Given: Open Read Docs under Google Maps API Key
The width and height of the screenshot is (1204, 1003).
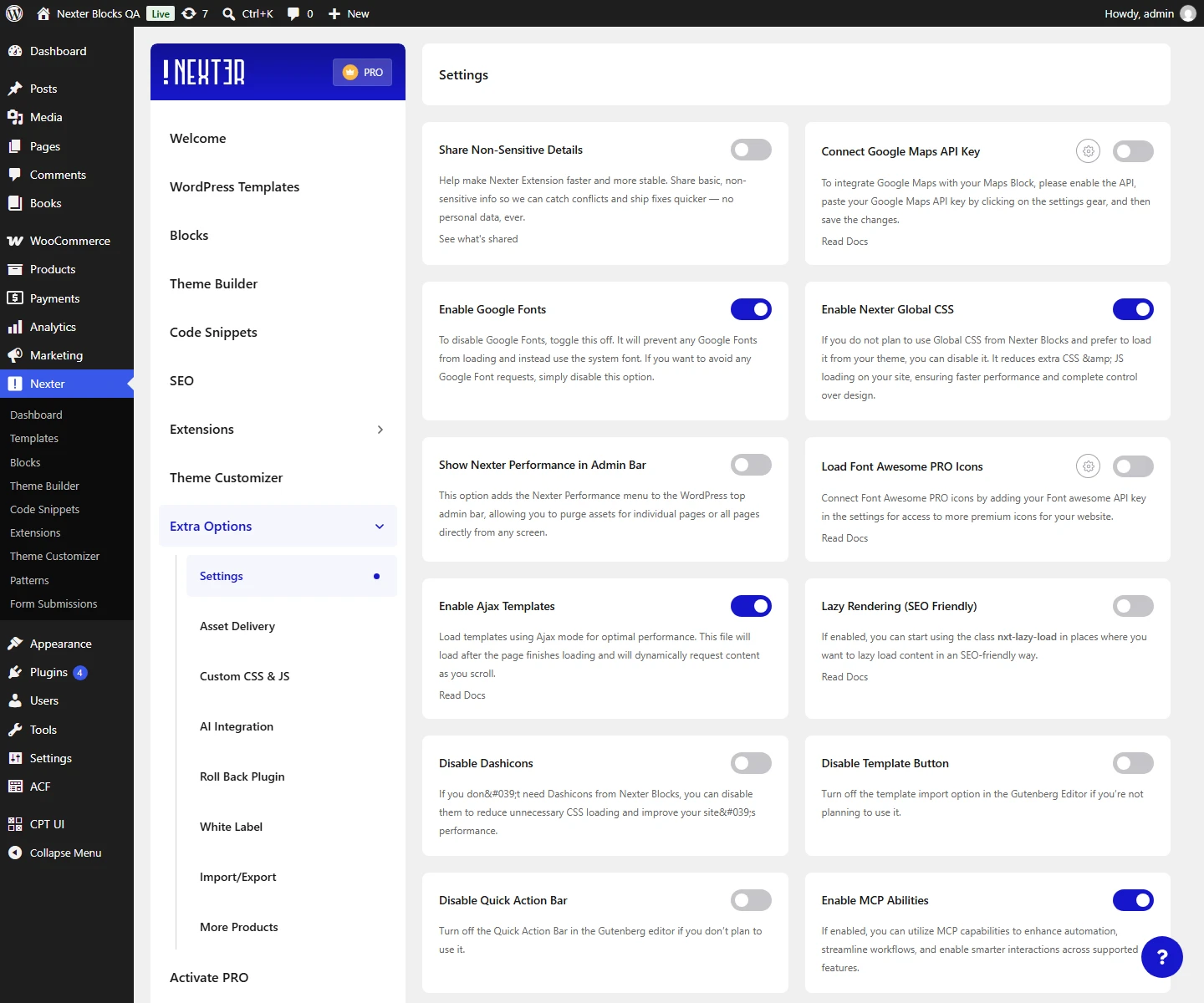Looking at the screenshot, I should (844, 242).
